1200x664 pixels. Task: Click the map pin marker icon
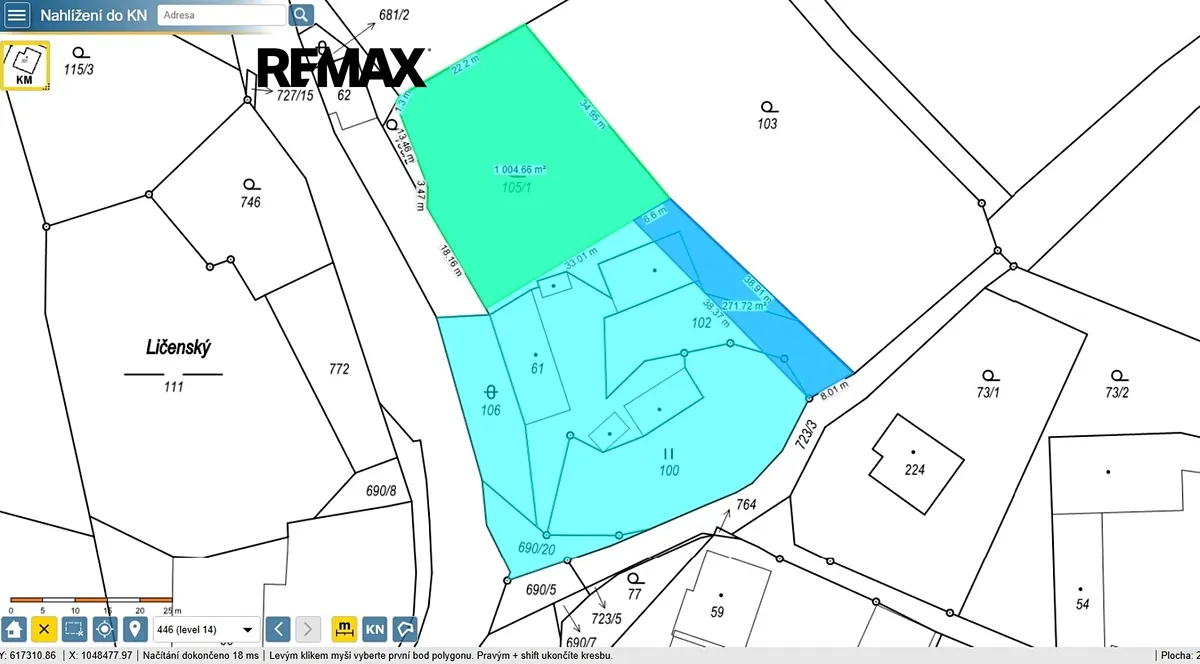pyautogui.click(x=134, y=629)
